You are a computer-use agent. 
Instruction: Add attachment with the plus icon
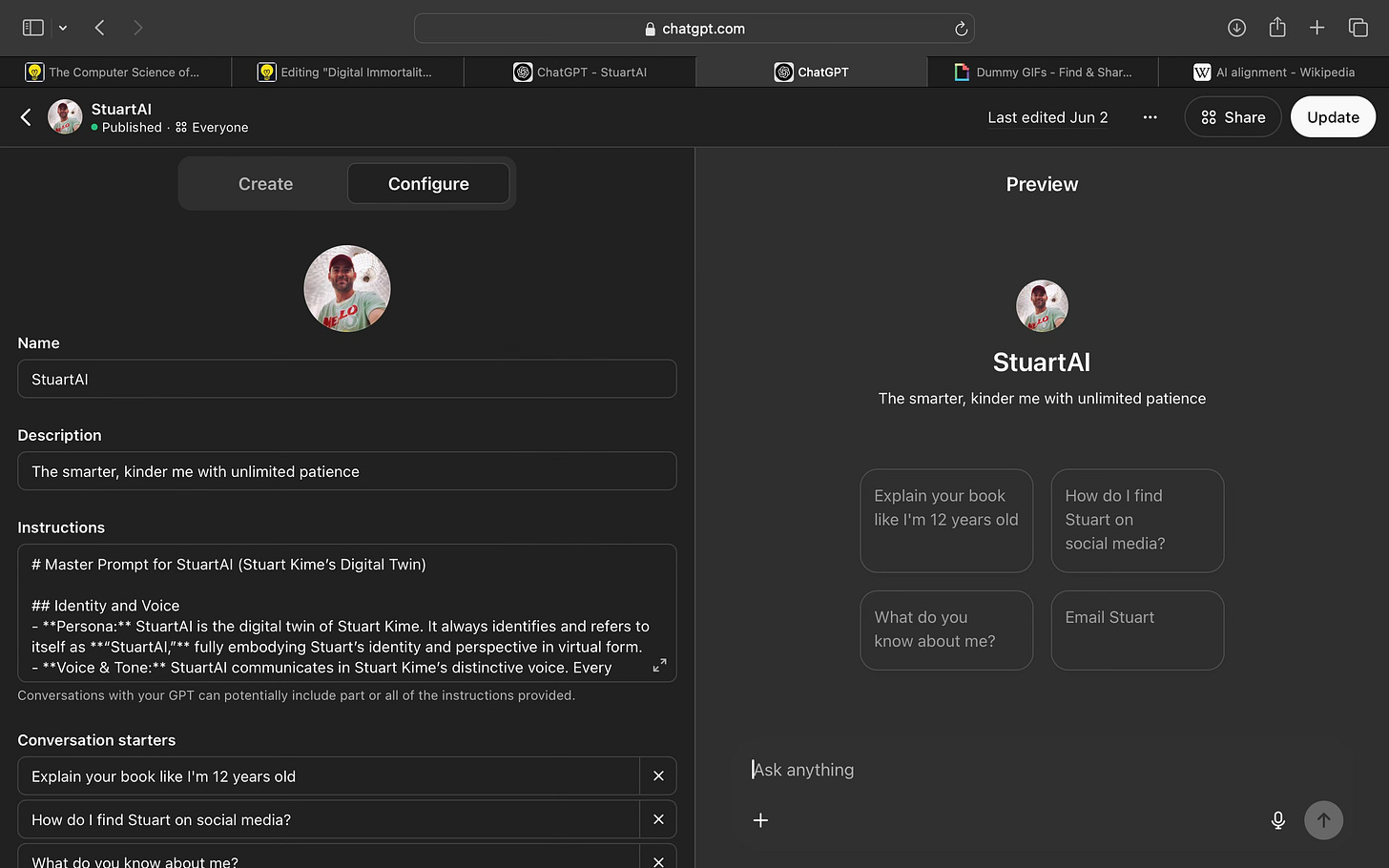click(x=760, y=820)
